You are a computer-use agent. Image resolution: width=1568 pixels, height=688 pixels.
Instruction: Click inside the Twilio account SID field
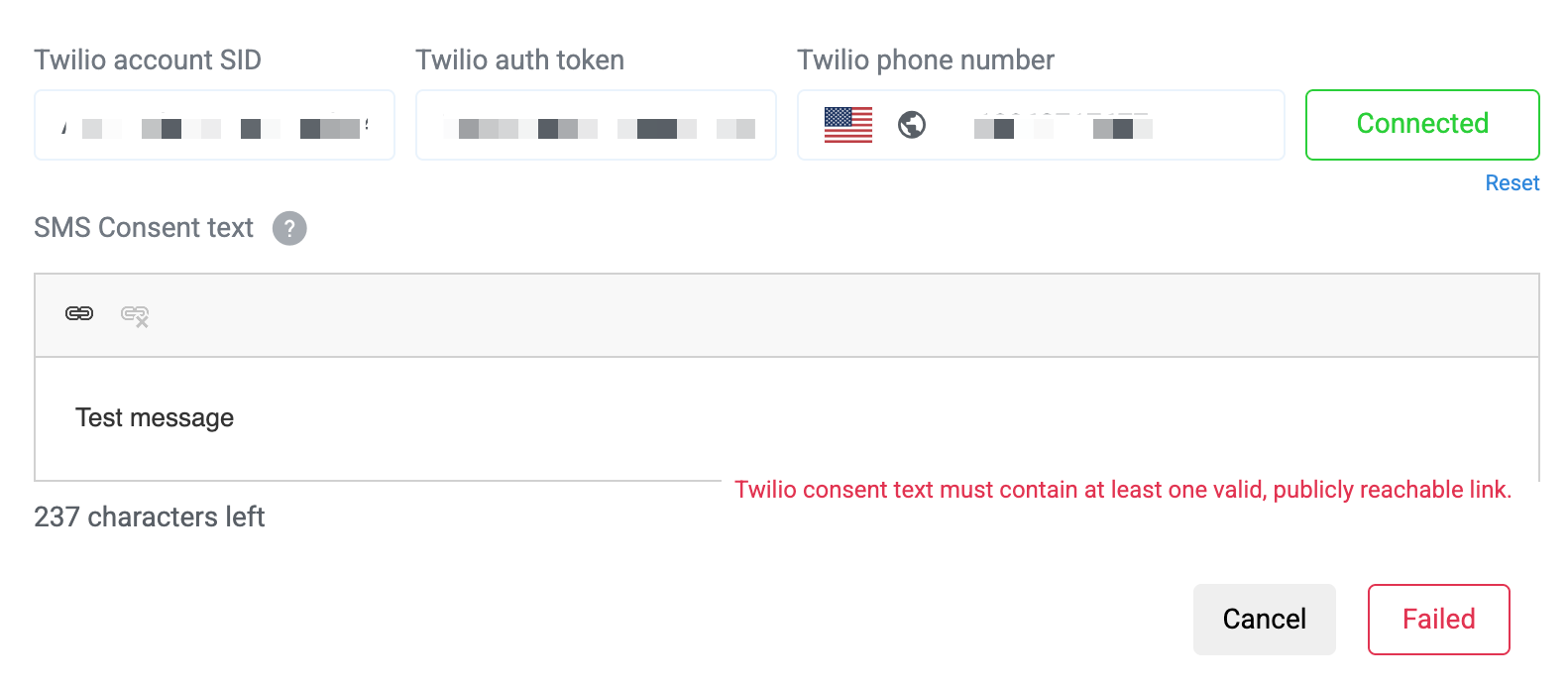214,125
